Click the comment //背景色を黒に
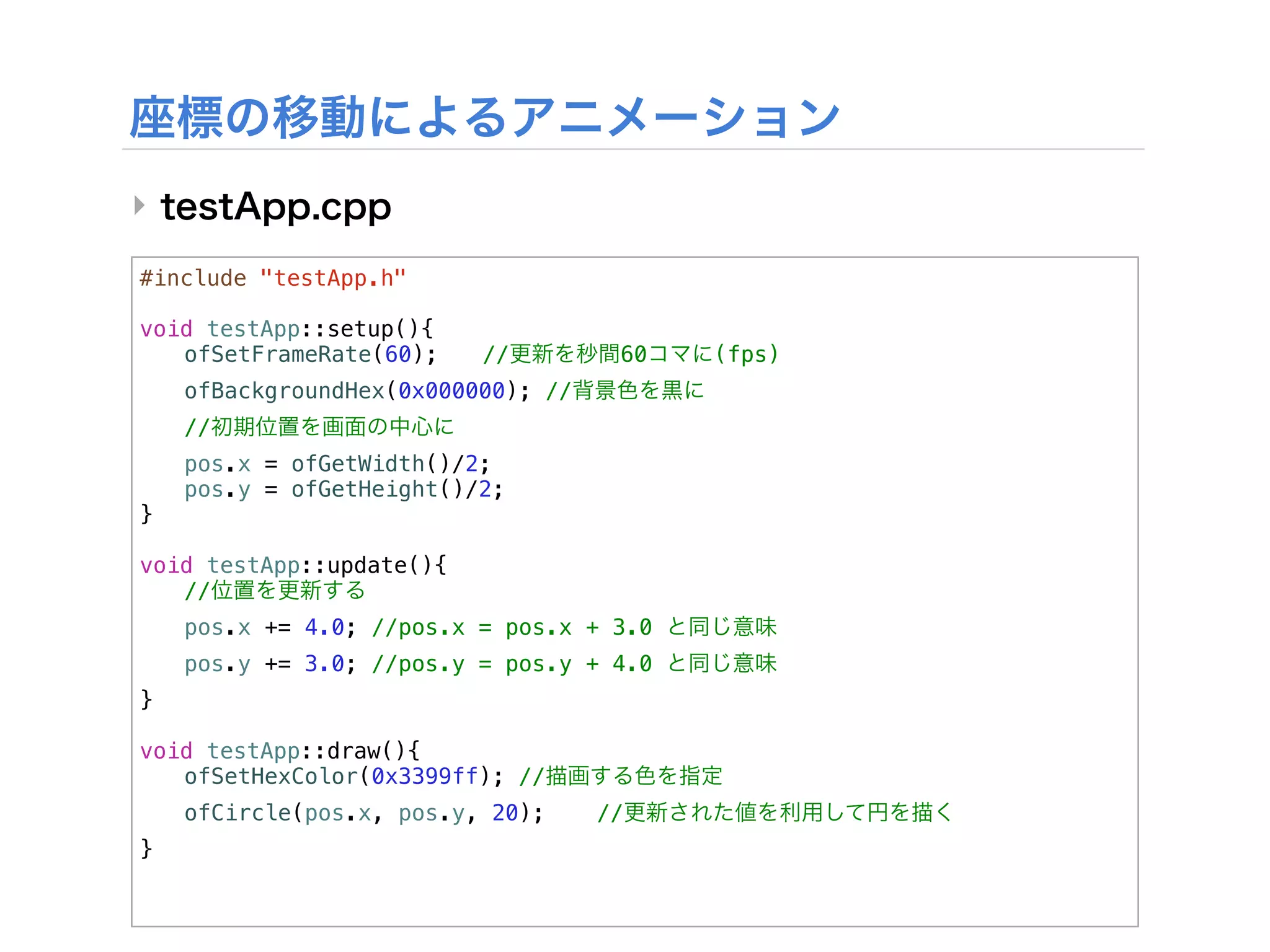1270x952 pixels. 625,390
